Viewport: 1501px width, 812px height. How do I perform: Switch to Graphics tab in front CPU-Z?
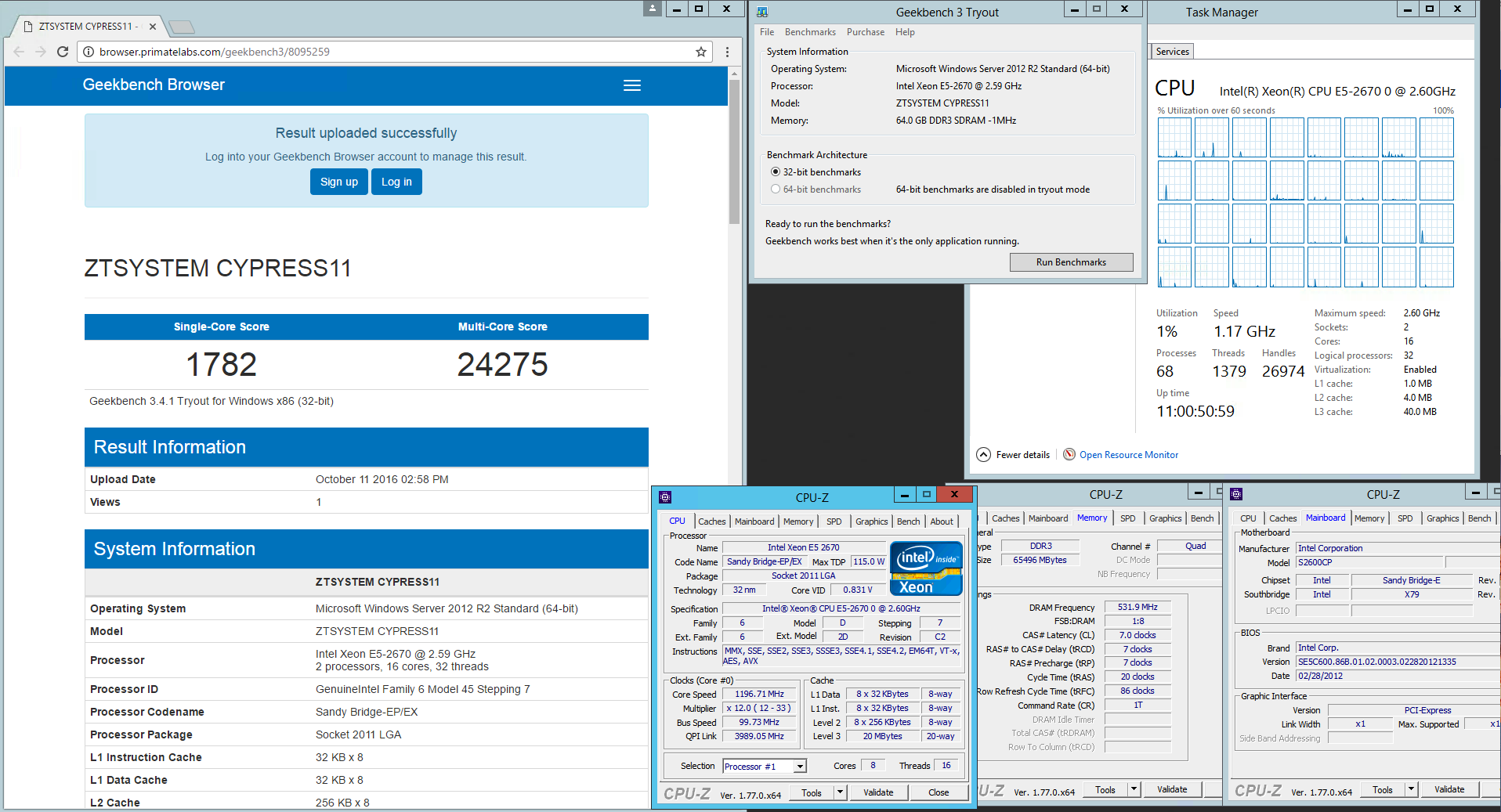pos(872,521)
